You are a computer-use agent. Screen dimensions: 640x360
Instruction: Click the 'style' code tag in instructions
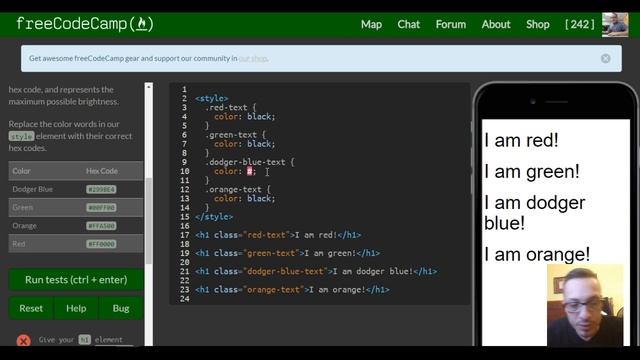[x=21, y=136]
